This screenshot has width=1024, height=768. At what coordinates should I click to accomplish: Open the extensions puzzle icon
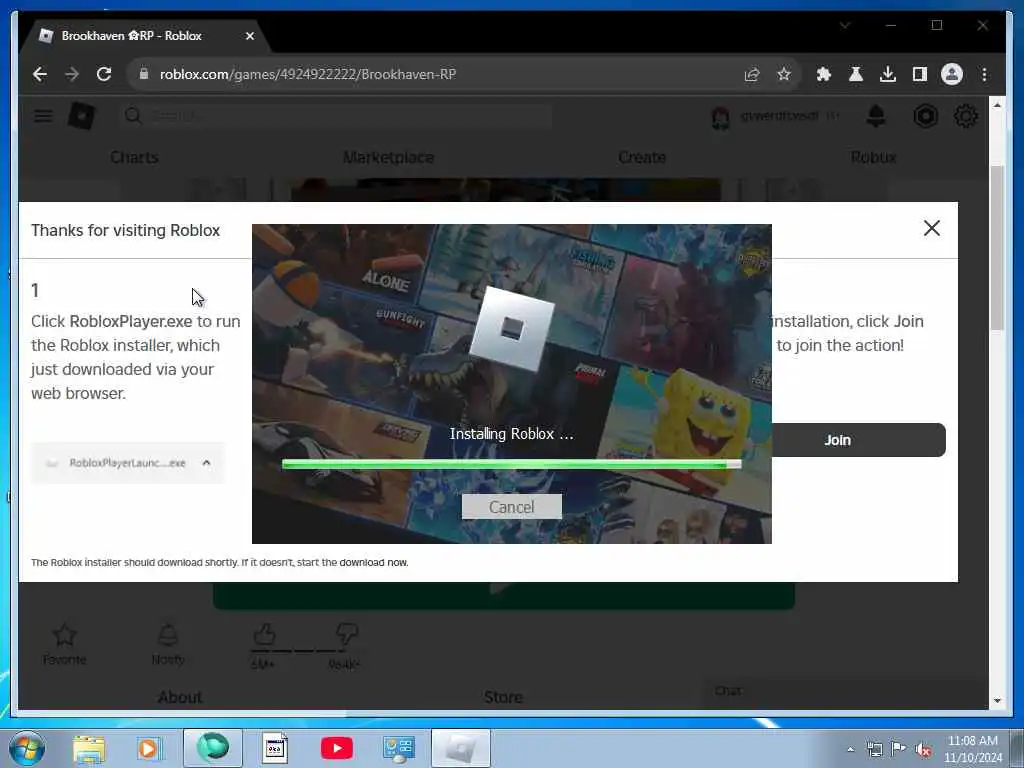[x=824, y=74]
